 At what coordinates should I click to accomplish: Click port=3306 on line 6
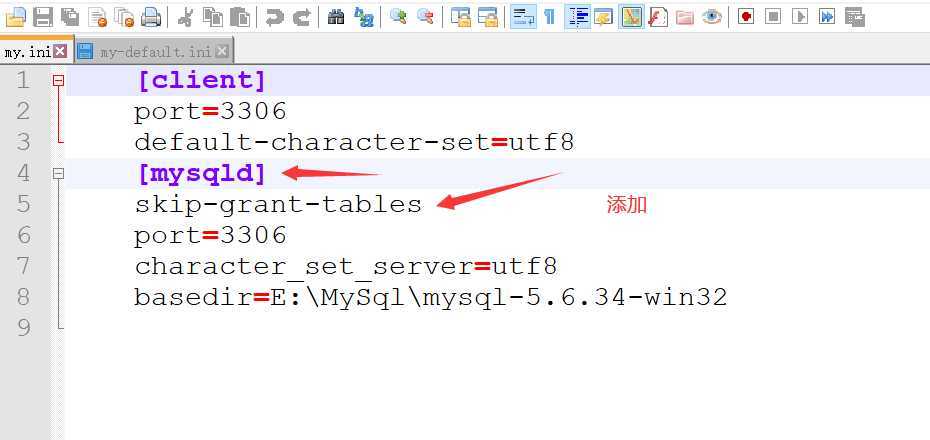[x=211, y=236]
